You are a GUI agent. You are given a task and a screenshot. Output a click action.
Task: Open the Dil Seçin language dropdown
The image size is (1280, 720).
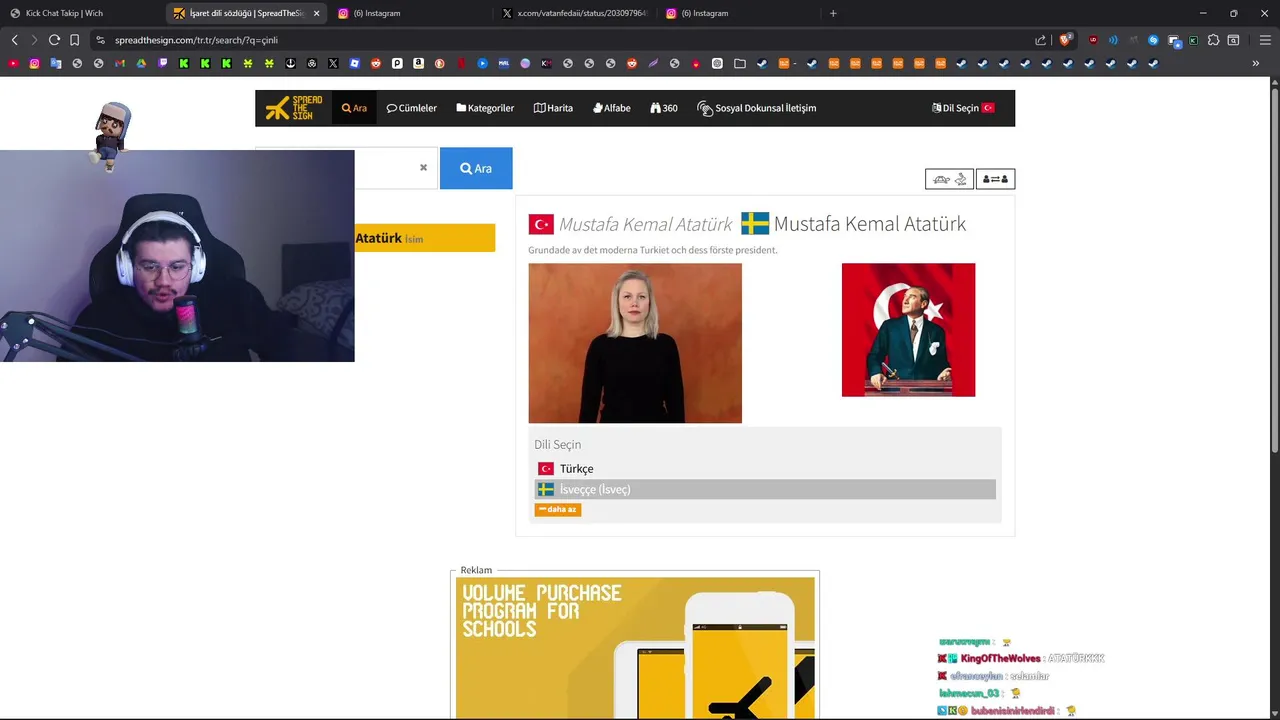click(963, 108)
